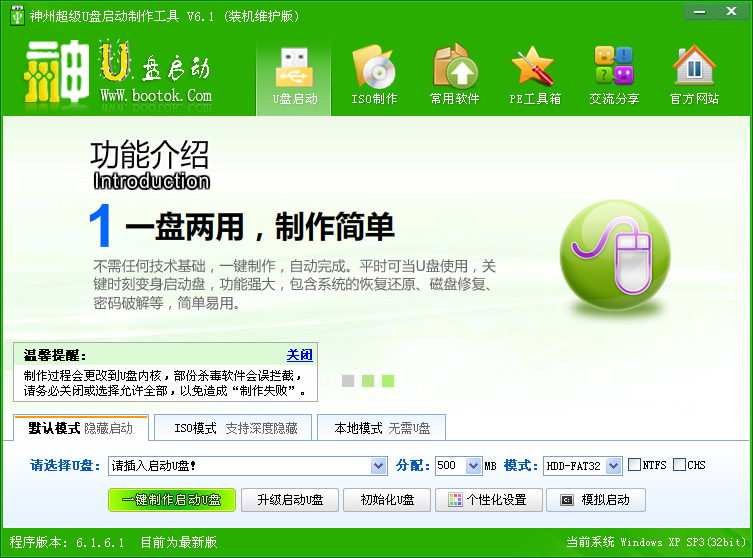This screenshot has width=753, height=558.
Task: Click 目前为最新版 status text
Action: 179,542
